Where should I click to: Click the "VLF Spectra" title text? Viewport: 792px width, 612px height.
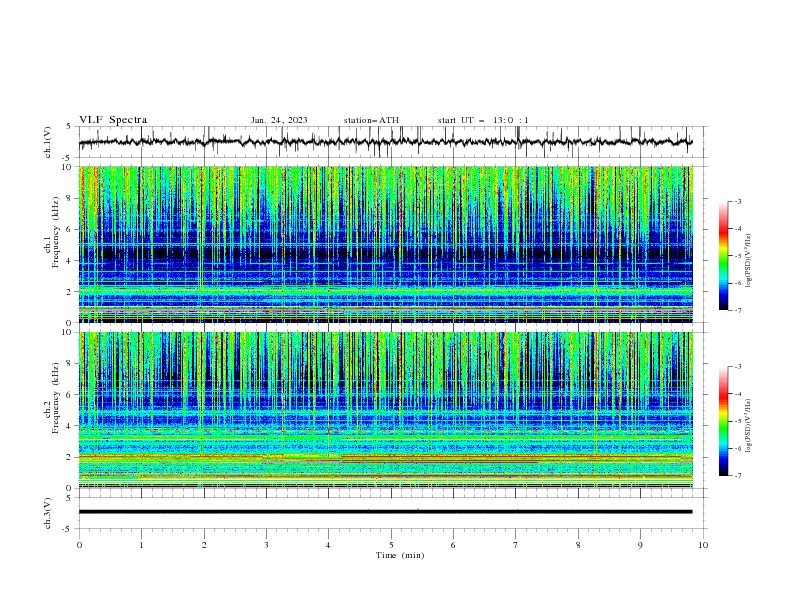coord(113,120)
